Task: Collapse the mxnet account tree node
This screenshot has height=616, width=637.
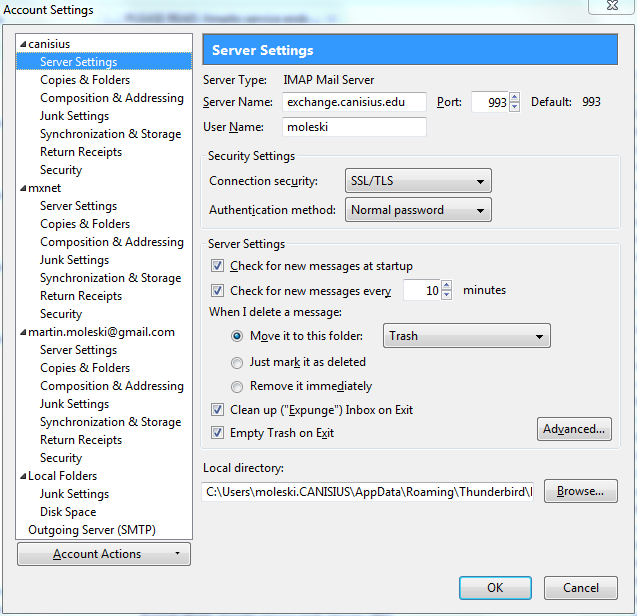Action: tap(23, 188)
